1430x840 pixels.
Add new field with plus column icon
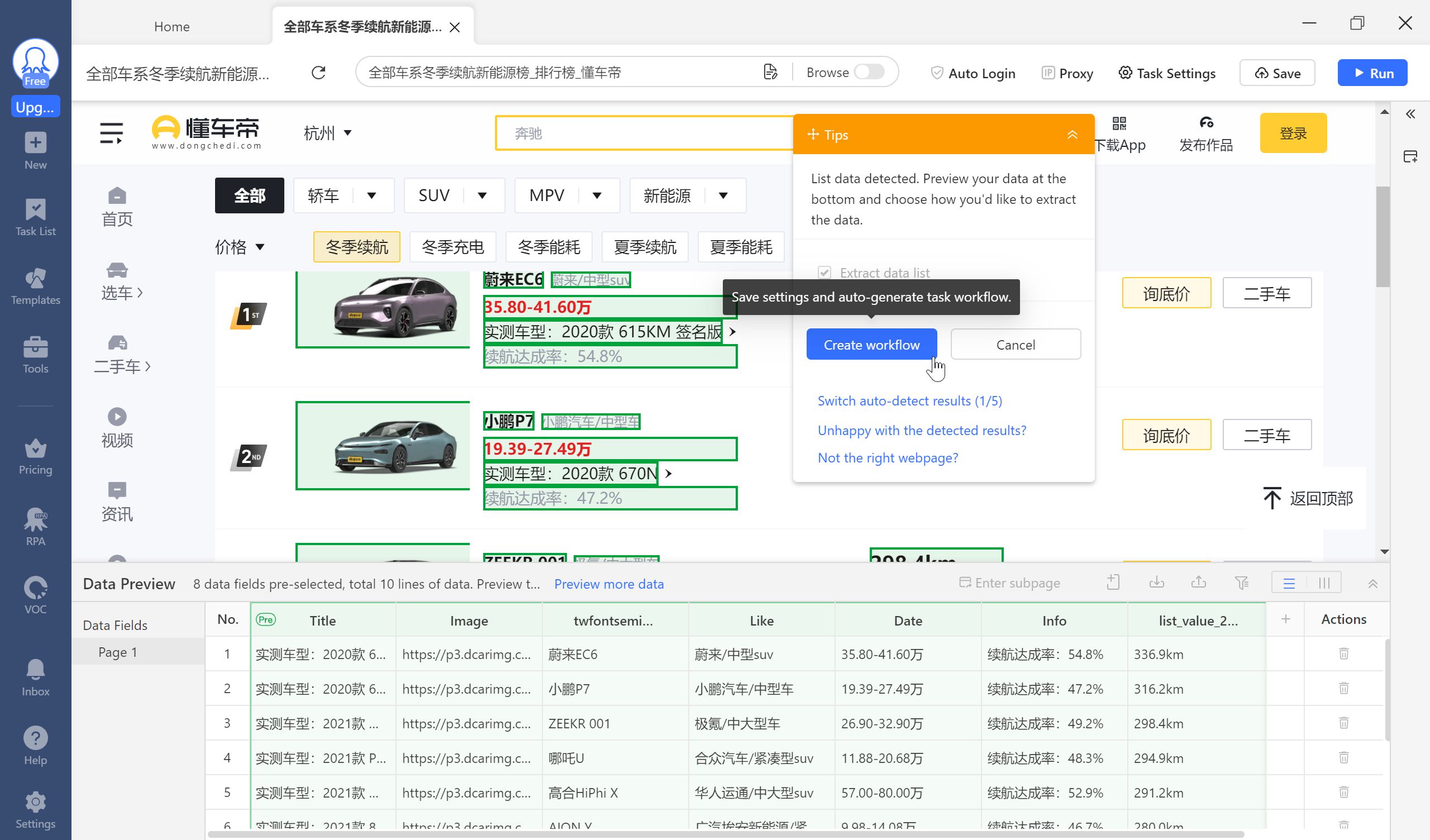pos(1285,619)
